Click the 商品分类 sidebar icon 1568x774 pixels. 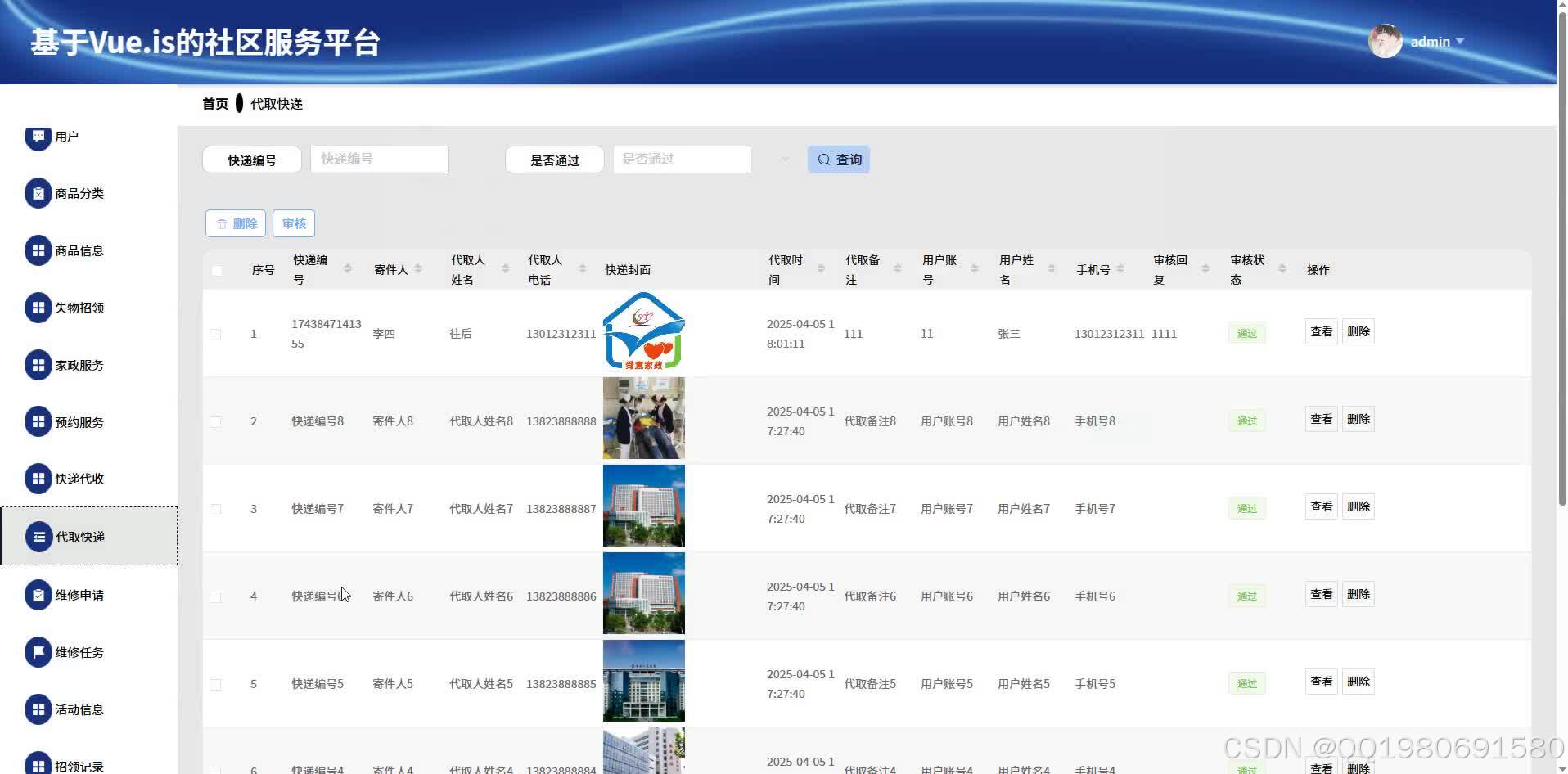[38, 194]
